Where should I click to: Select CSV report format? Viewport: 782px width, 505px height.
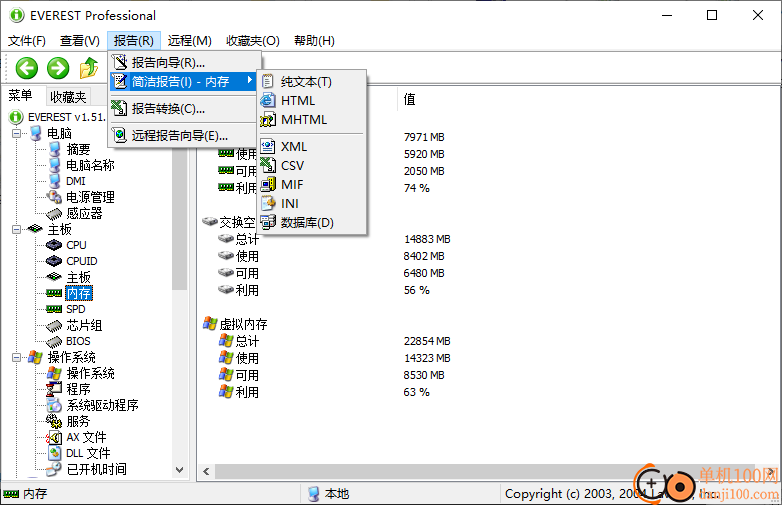point(312,165)
